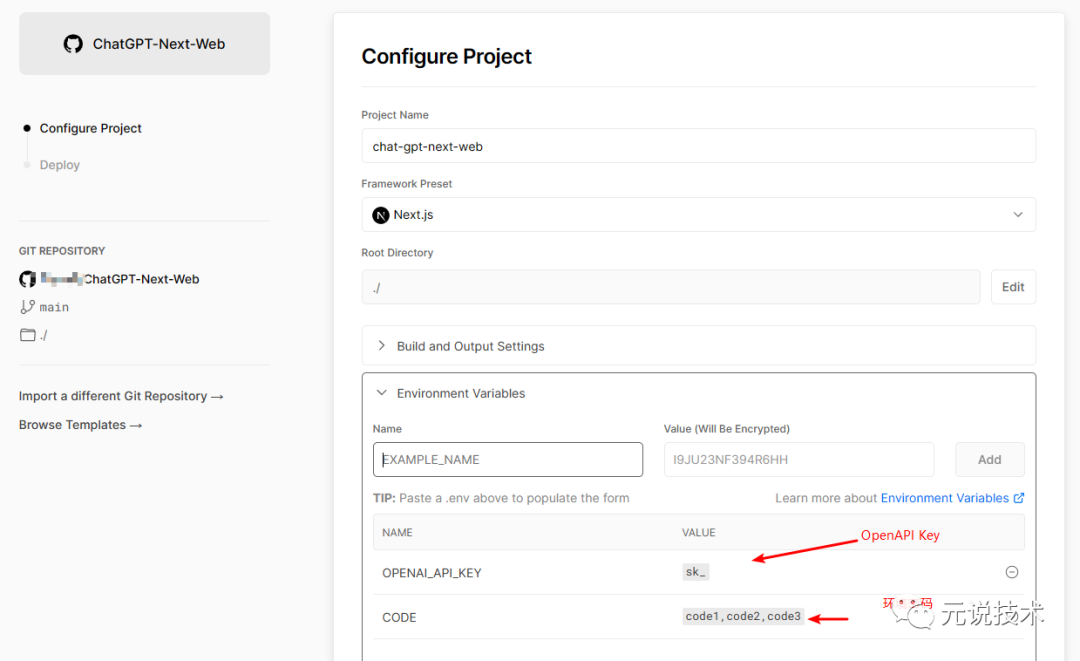Focus the variable Value input field
The image size is (1080, 661).
[799, 459]
